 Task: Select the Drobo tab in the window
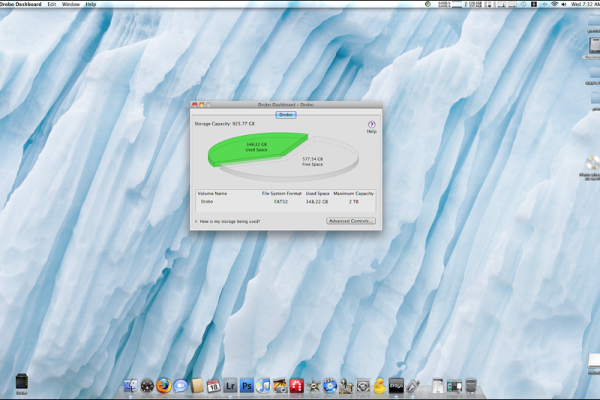point(286,115)
